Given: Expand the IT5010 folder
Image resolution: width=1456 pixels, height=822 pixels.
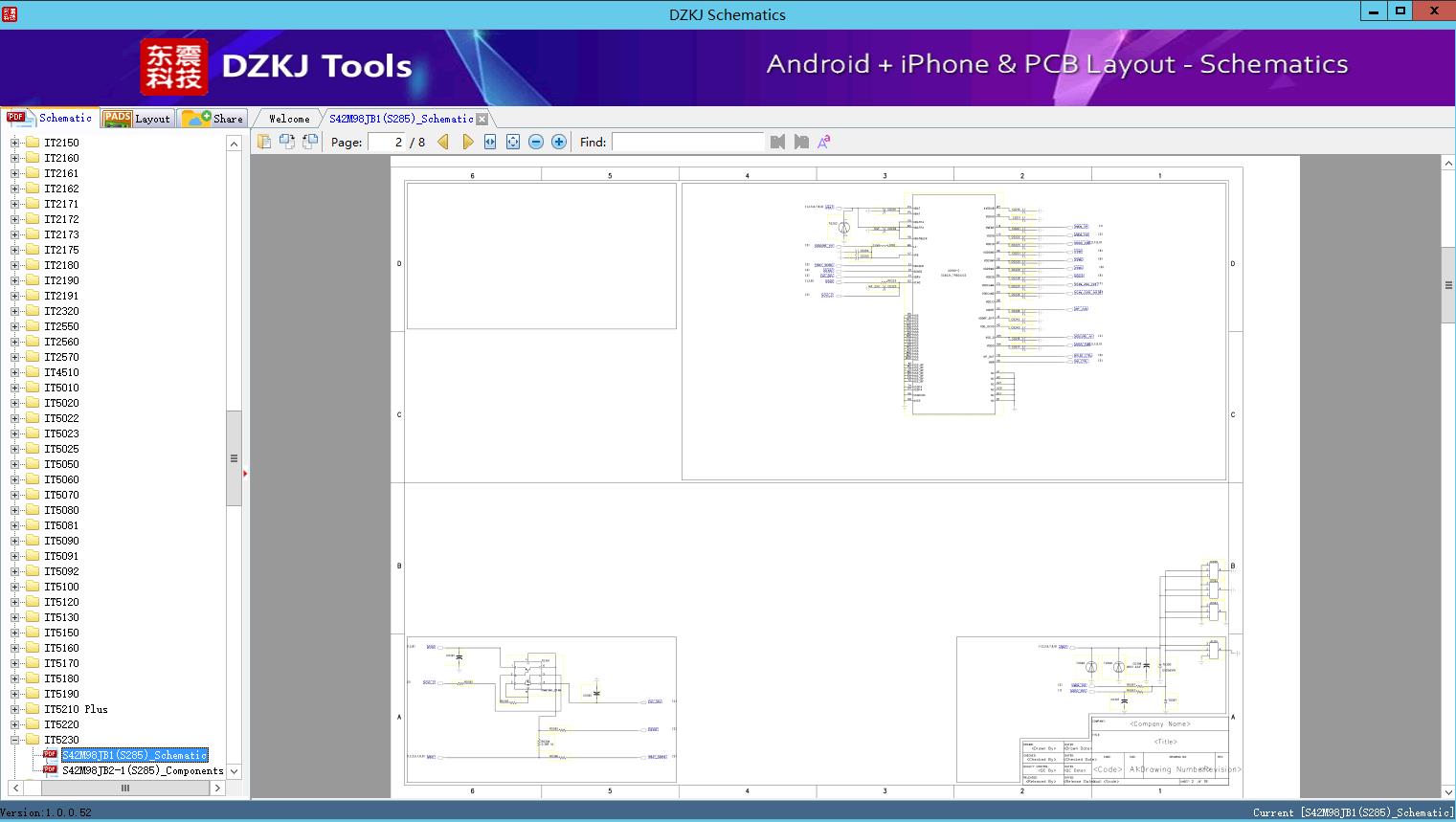Looking at the screenshot, I should (x=14, y=388).
